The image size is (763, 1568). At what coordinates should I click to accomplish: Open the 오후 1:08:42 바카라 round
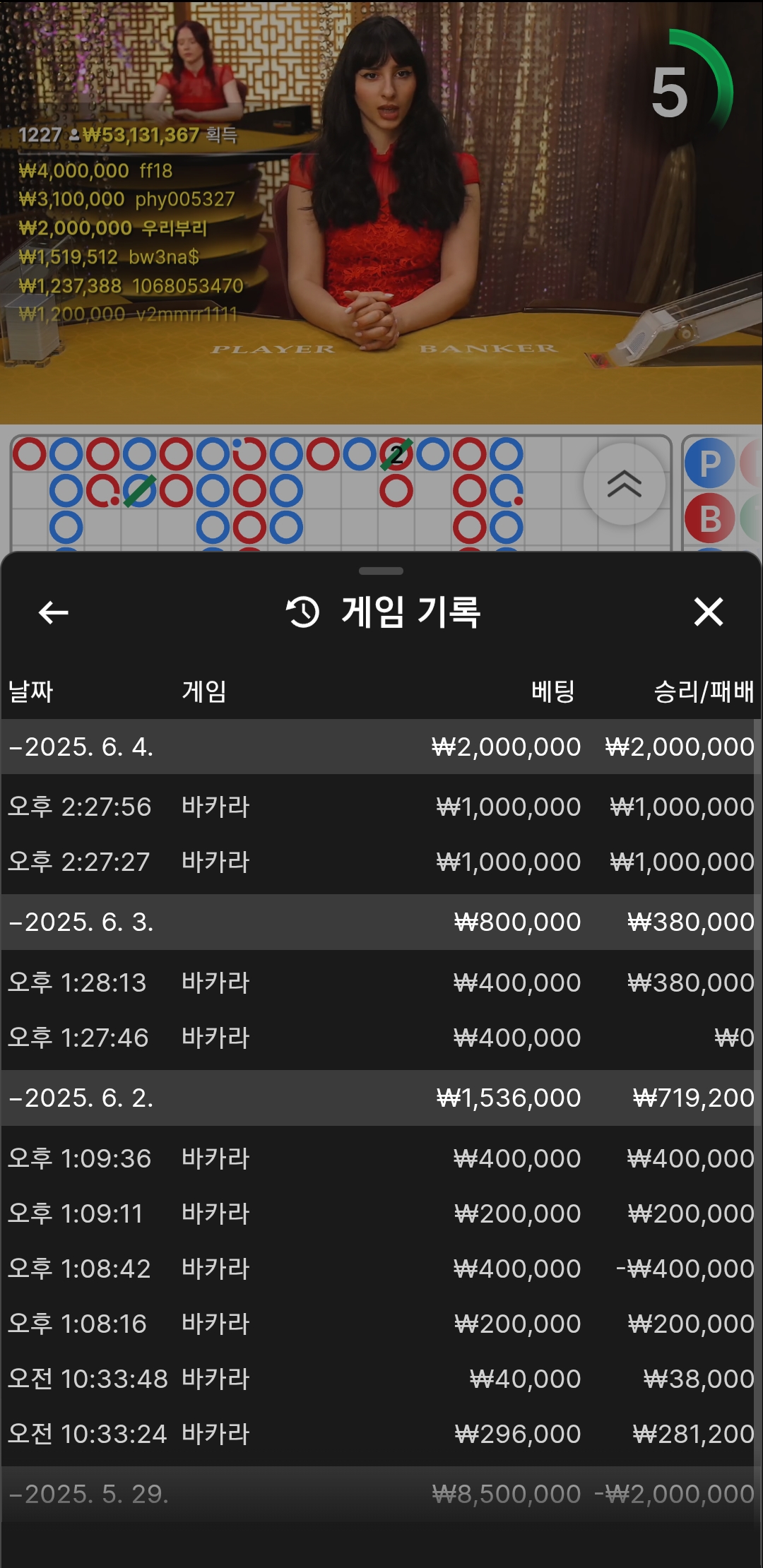[381, 1269]
